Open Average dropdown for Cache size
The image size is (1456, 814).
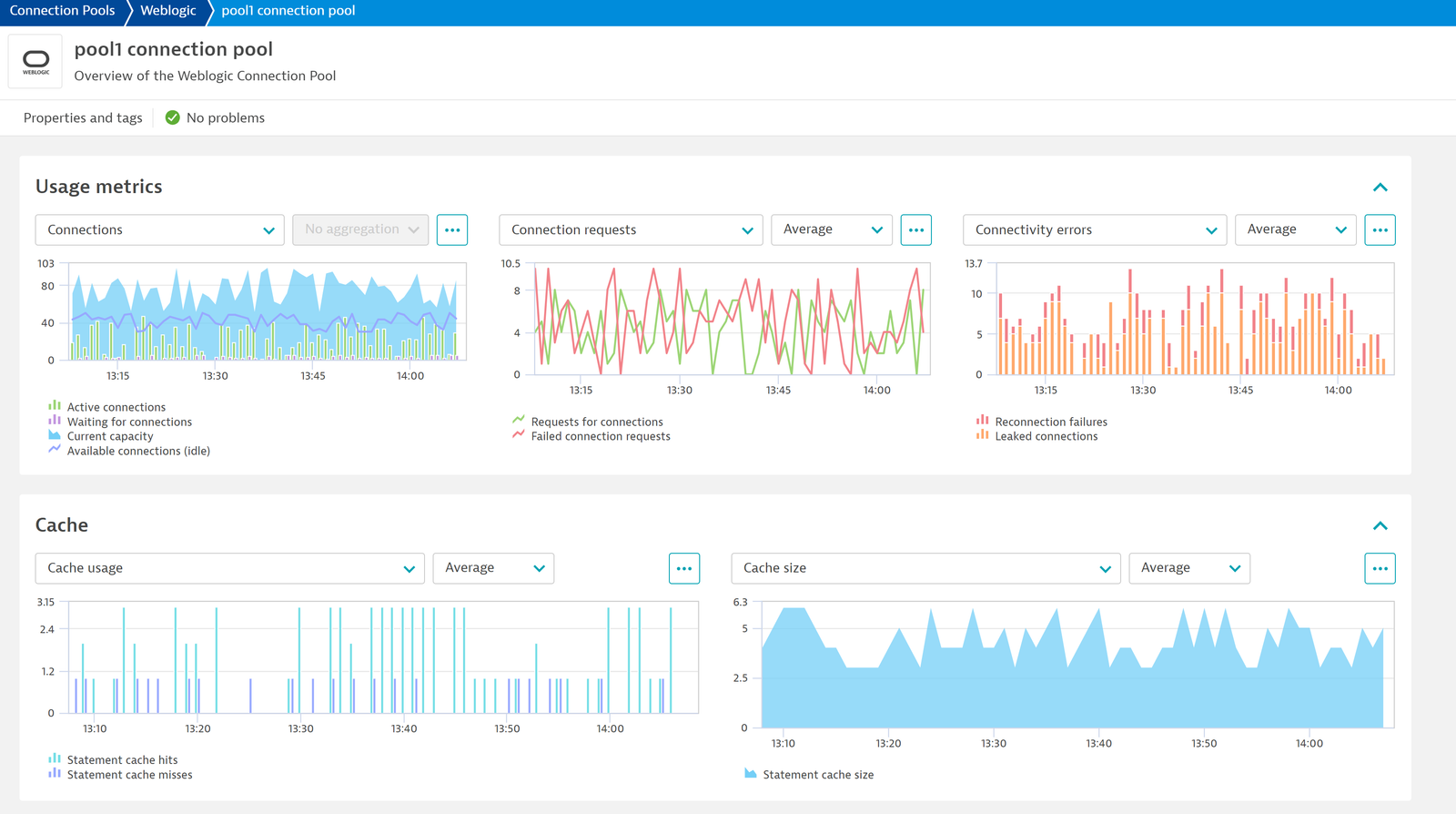[1189, 568]
